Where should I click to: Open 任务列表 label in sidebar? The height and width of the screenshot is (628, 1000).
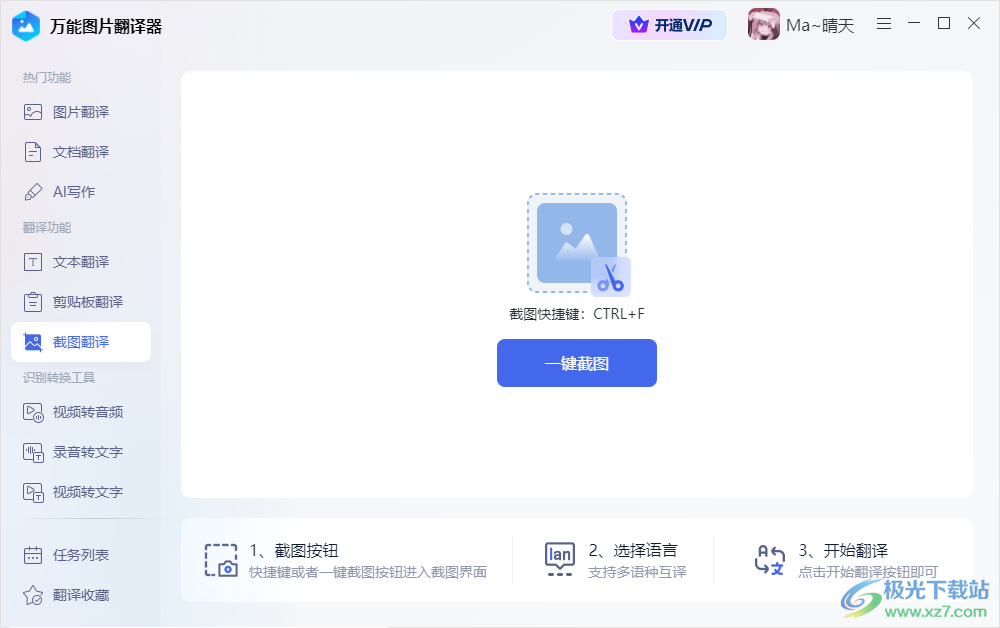(81, 555)
